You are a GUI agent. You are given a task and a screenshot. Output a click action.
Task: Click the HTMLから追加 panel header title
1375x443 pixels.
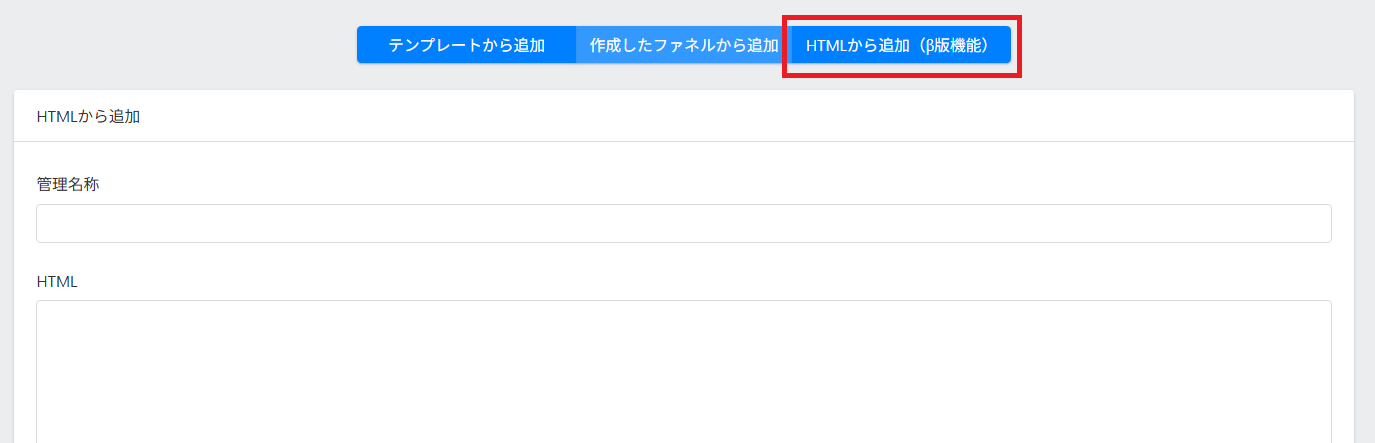point(88,116)
